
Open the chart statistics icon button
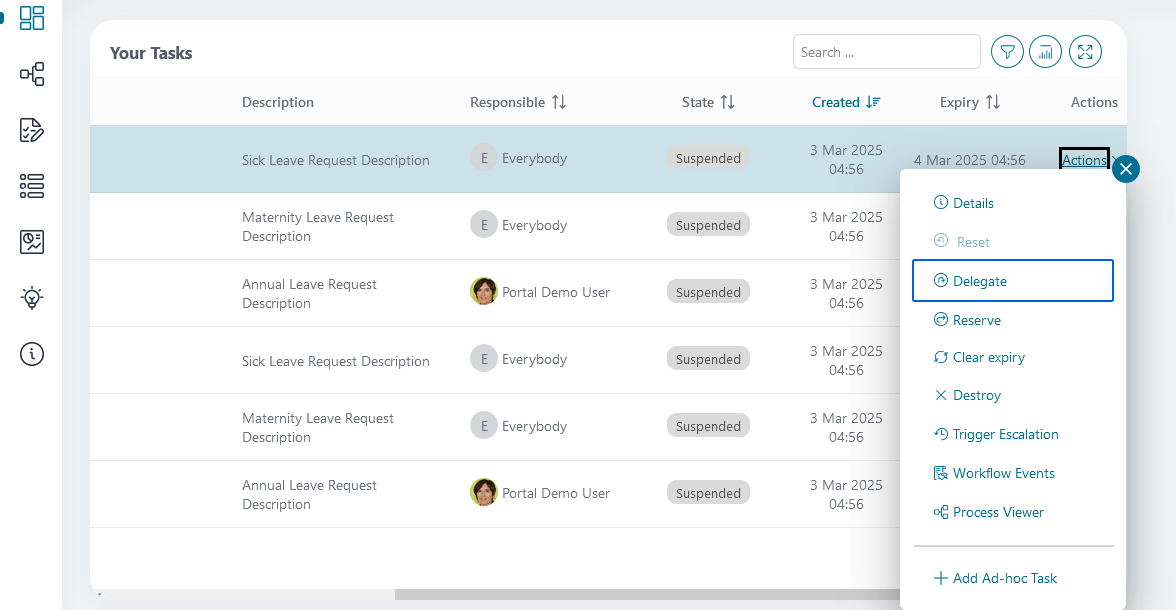click(1046, 52)
